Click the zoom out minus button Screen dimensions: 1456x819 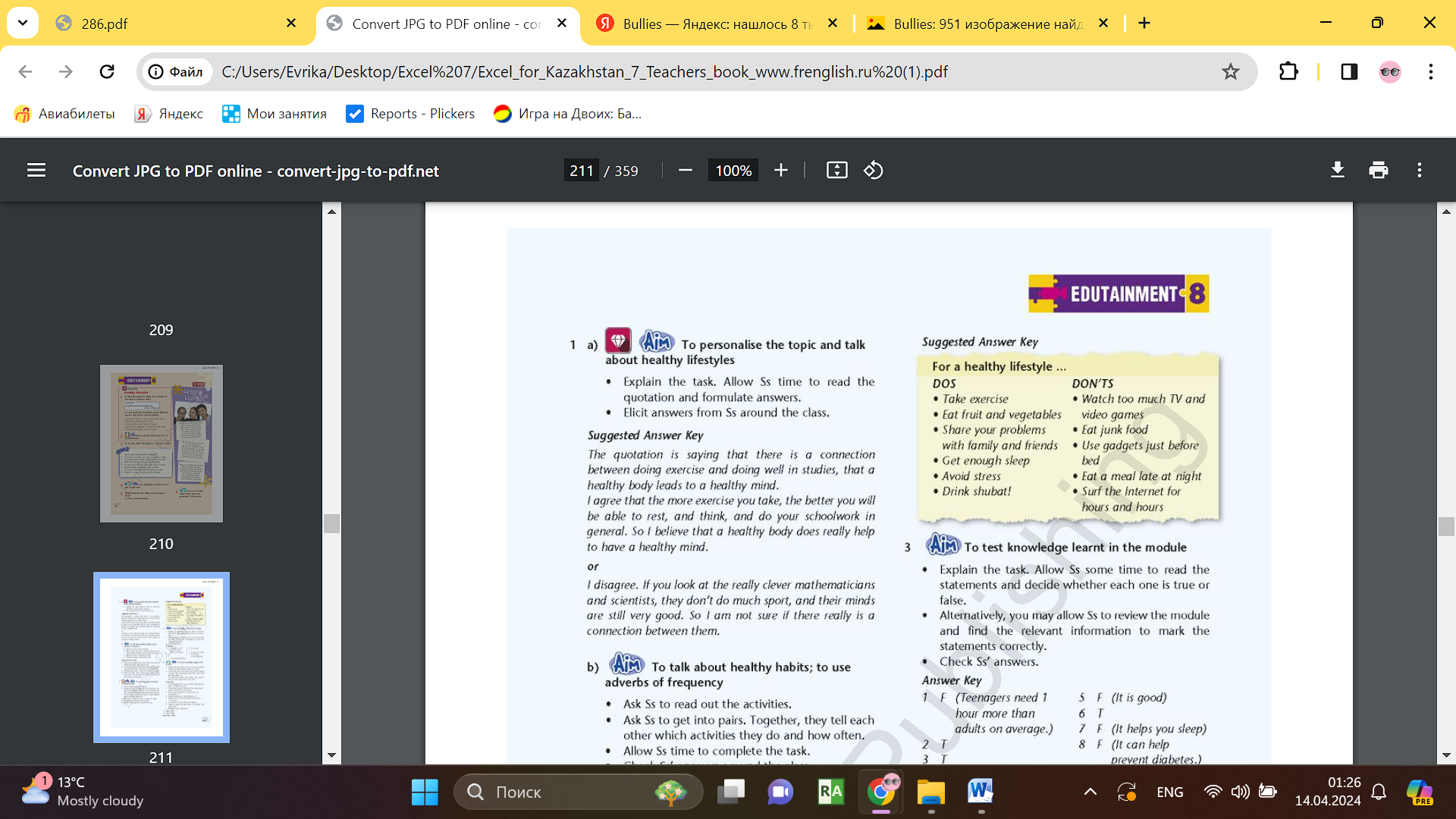tap(685, 171)
